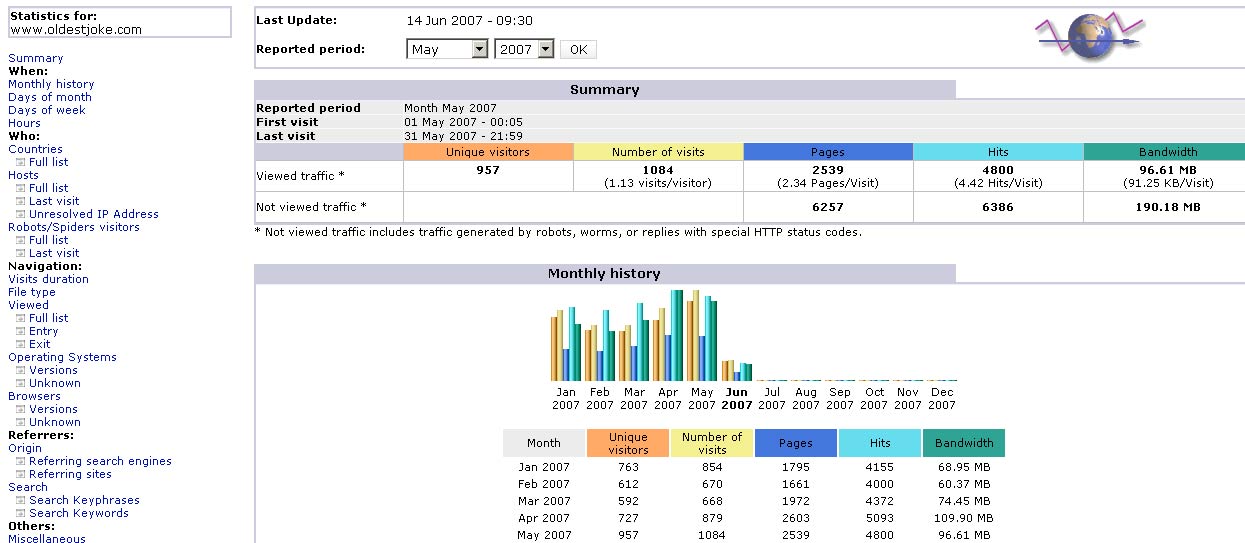1245x543 pixels.
Task: Open Visits duration link
Action: pyautogui.click(x=48, y=279)
